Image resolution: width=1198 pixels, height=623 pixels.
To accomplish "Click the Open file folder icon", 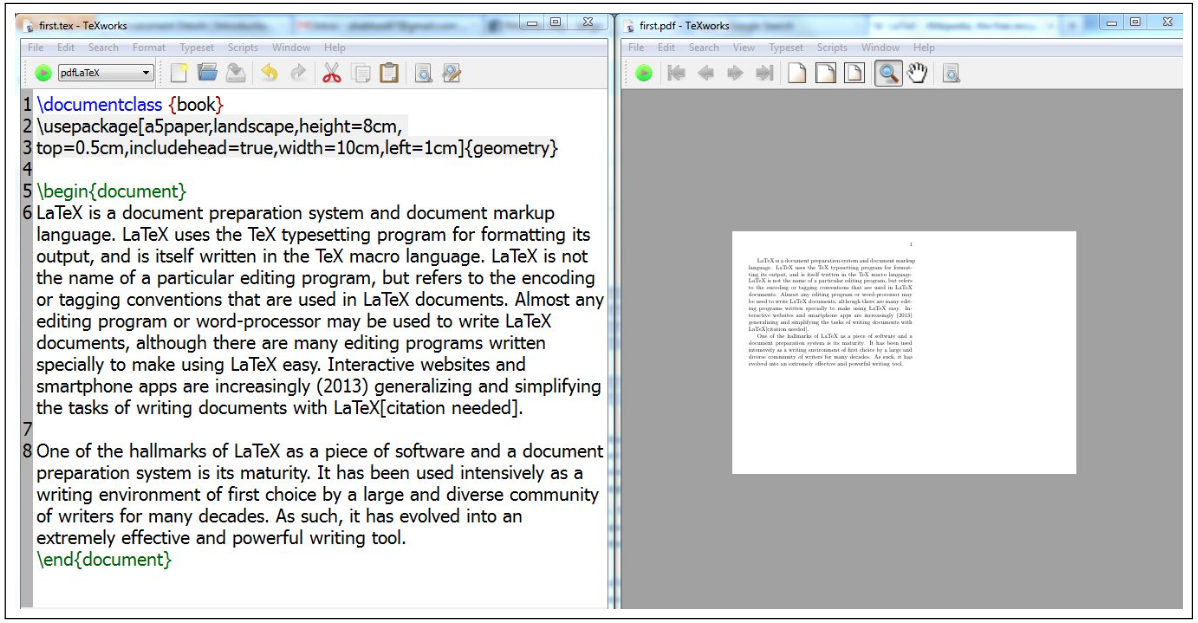I will click(207, 73).
